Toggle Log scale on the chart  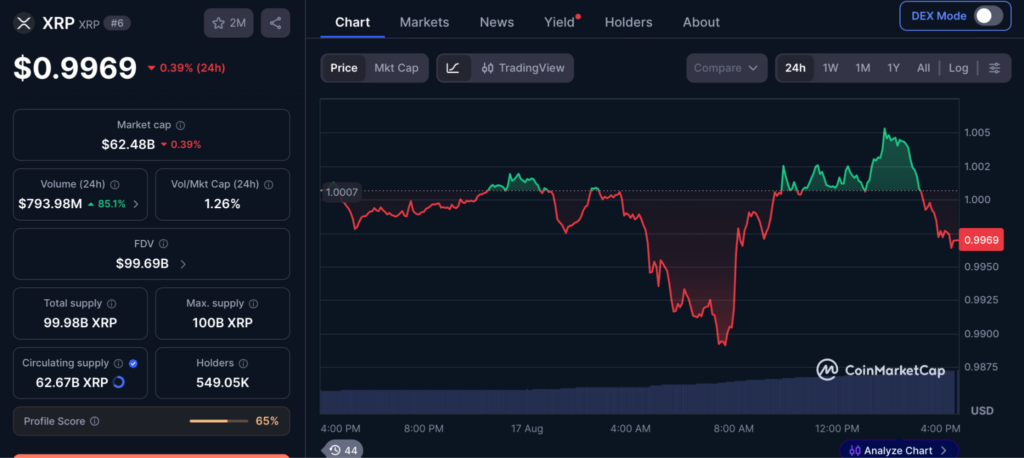point(959,68)
